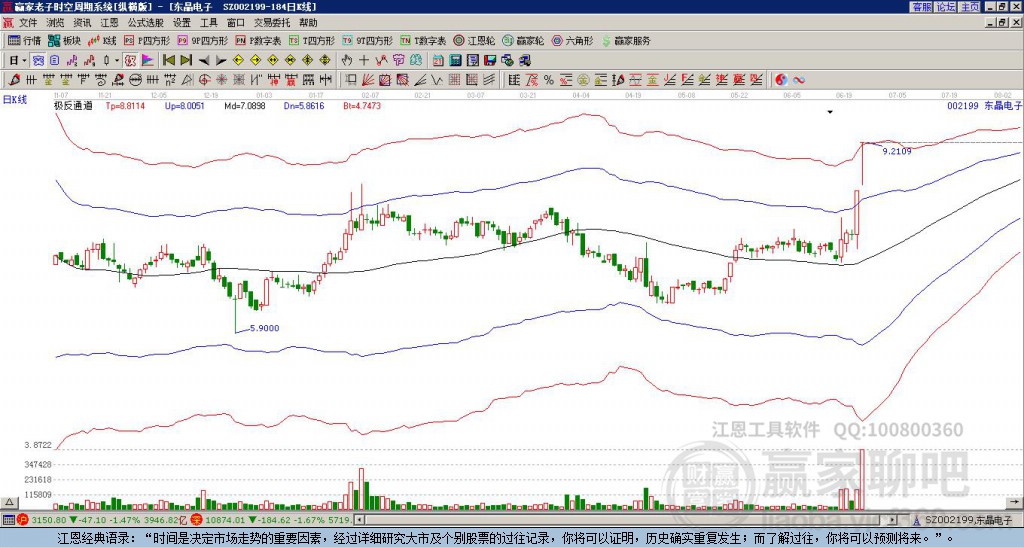Select the crosshair plus cursor tool

[364, 60]
